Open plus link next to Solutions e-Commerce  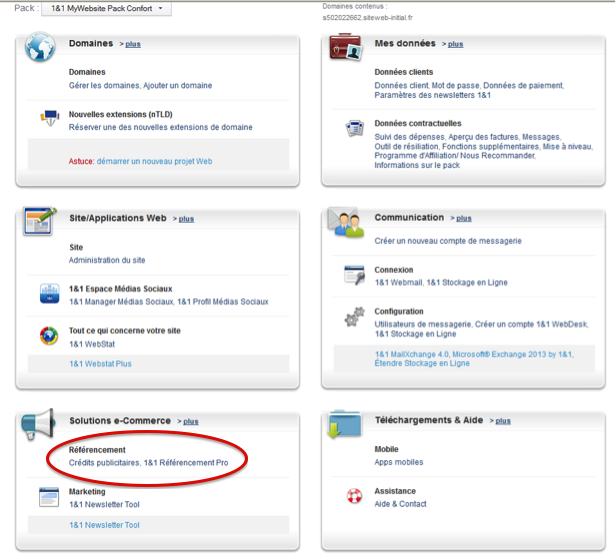coord(191,421)
